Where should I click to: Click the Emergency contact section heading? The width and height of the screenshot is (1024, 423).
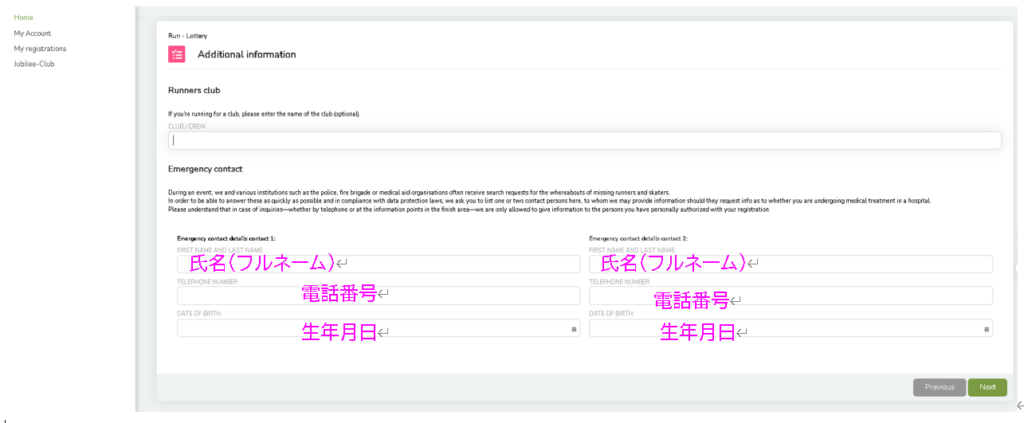point(205,169)
